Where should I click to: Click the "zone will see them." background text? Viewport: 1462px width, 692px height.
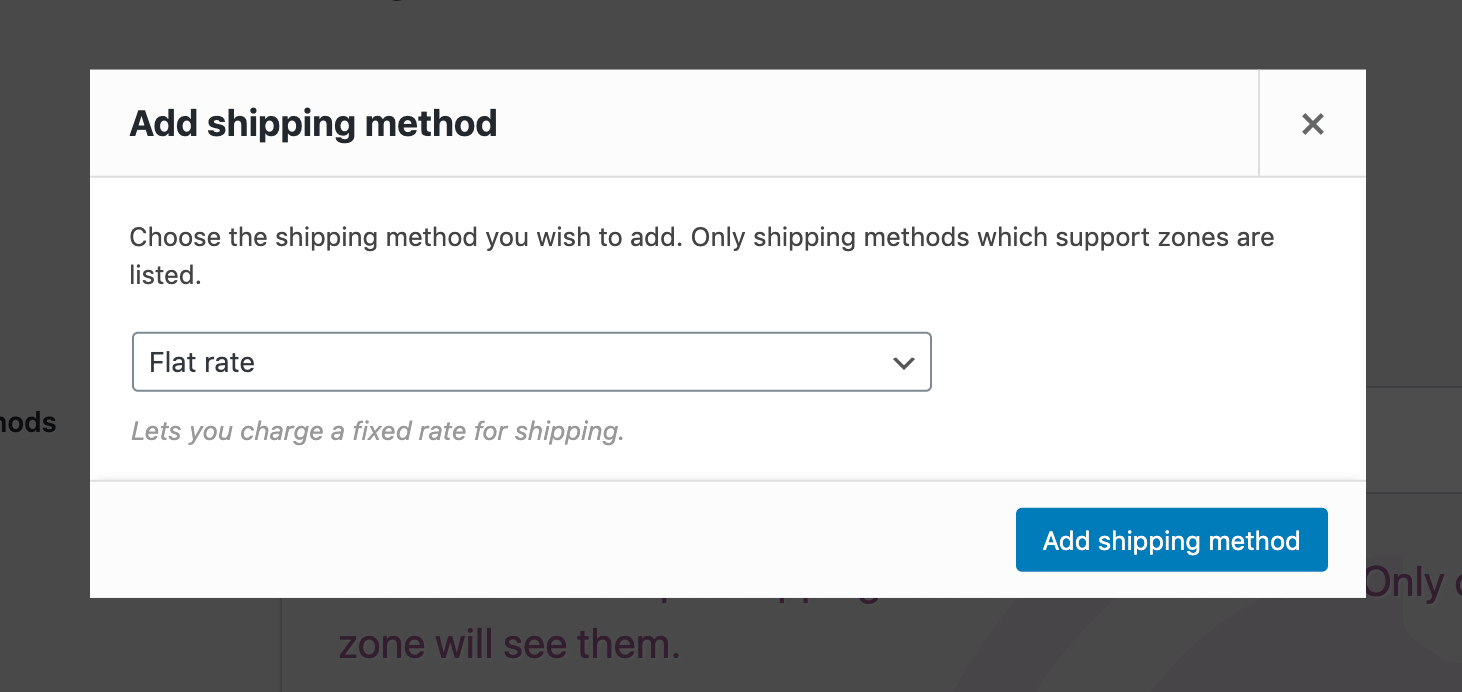pos(509,644)
